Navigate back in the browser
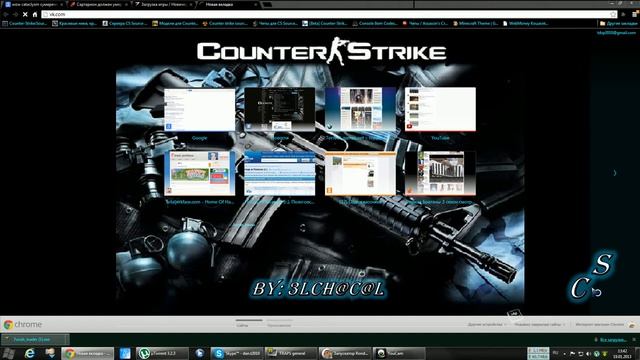640x360 pixels. 5,14
